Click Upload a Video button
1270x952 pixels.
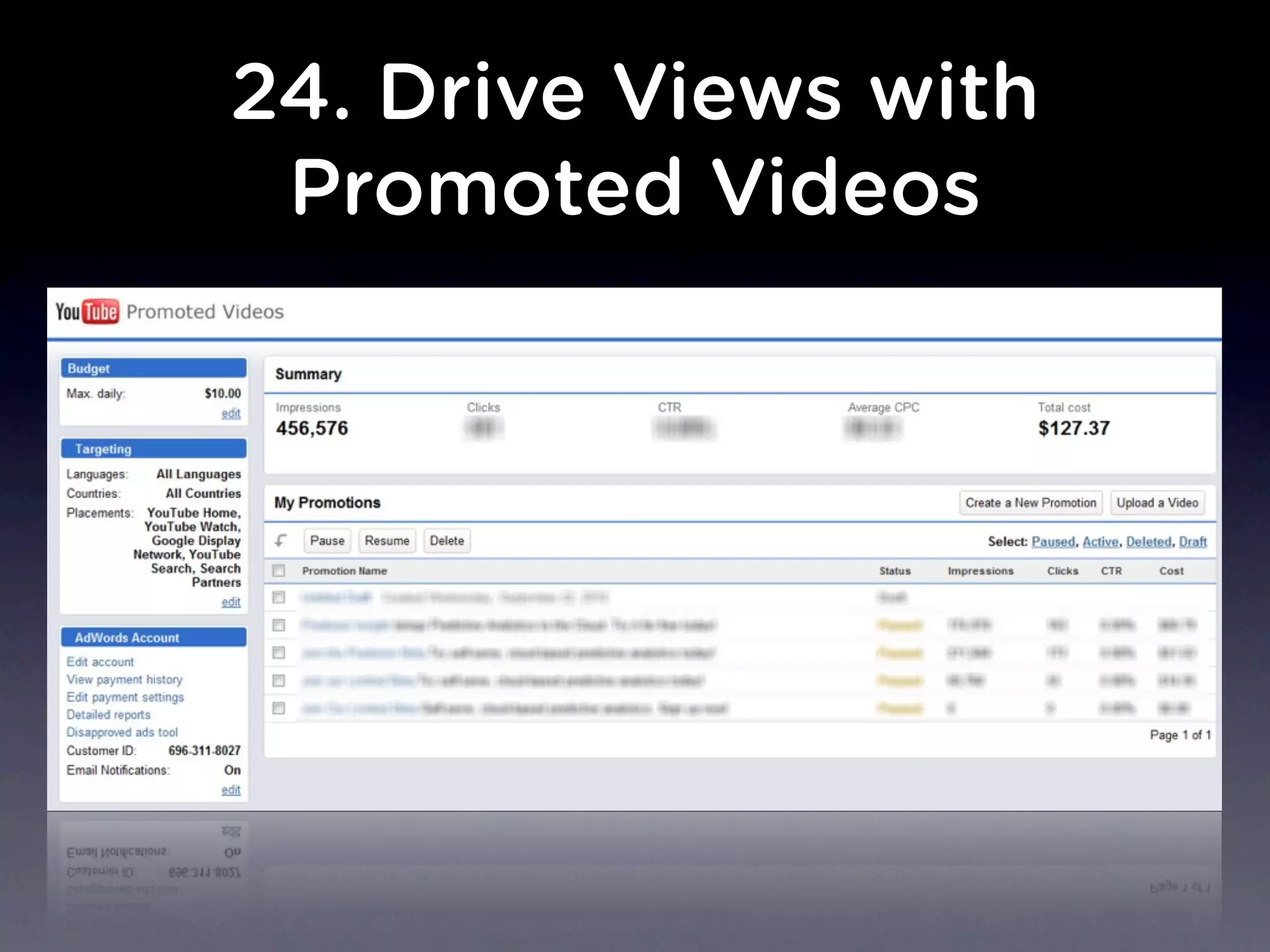tap(1157, 503)
